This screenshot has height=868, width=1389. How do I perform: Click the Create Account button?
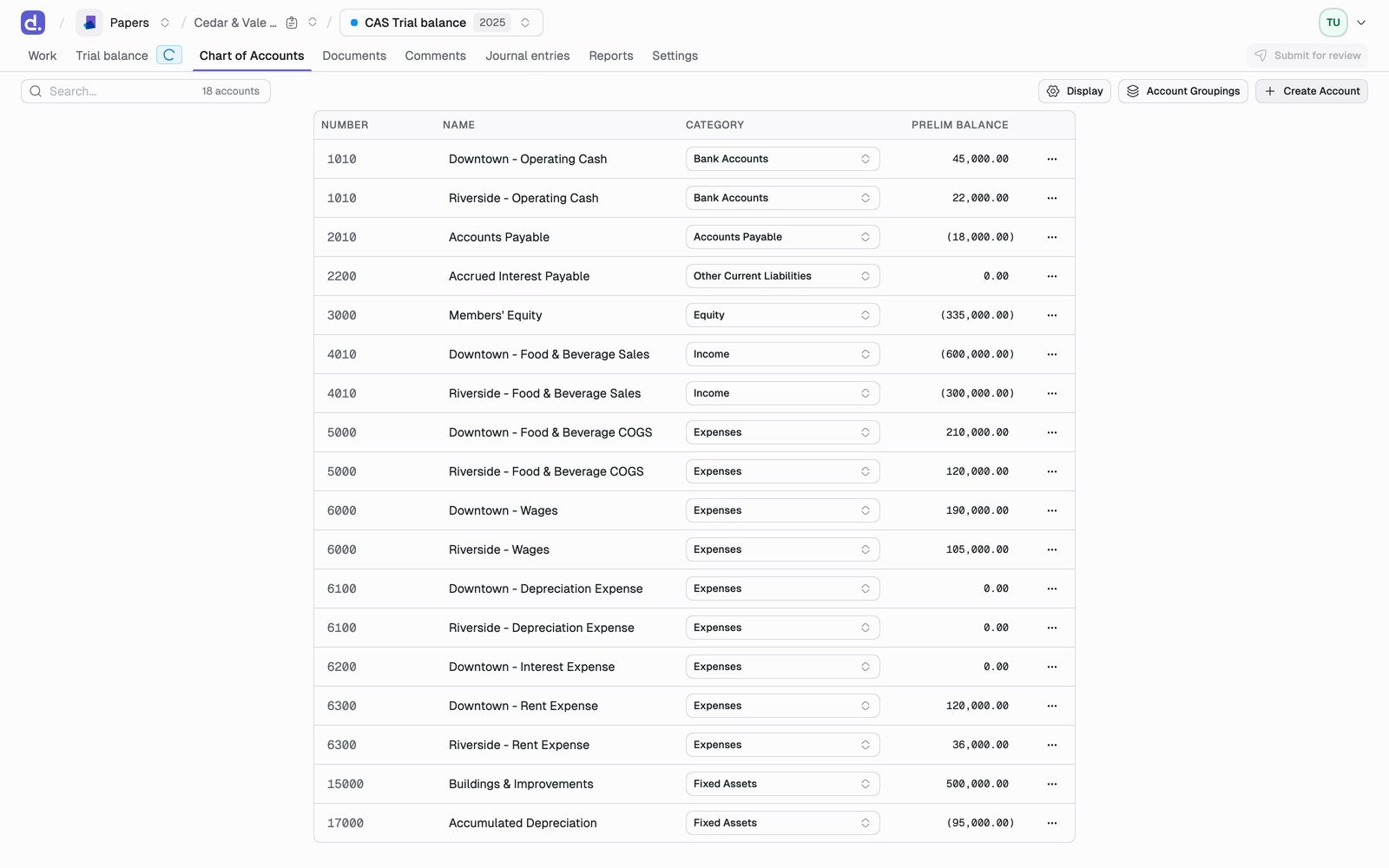click(1312, 91)
